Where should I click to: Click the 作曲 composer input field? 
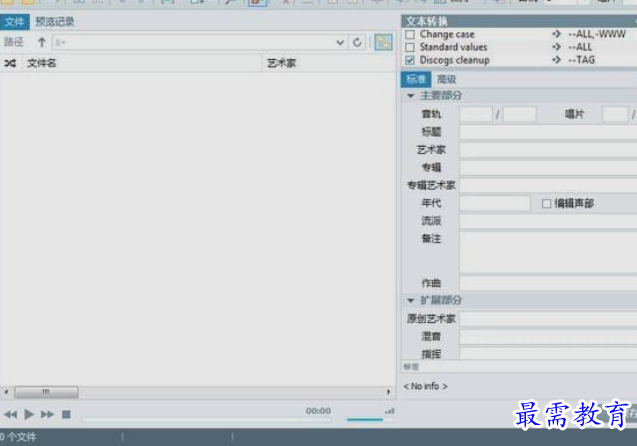click(548, 283)
